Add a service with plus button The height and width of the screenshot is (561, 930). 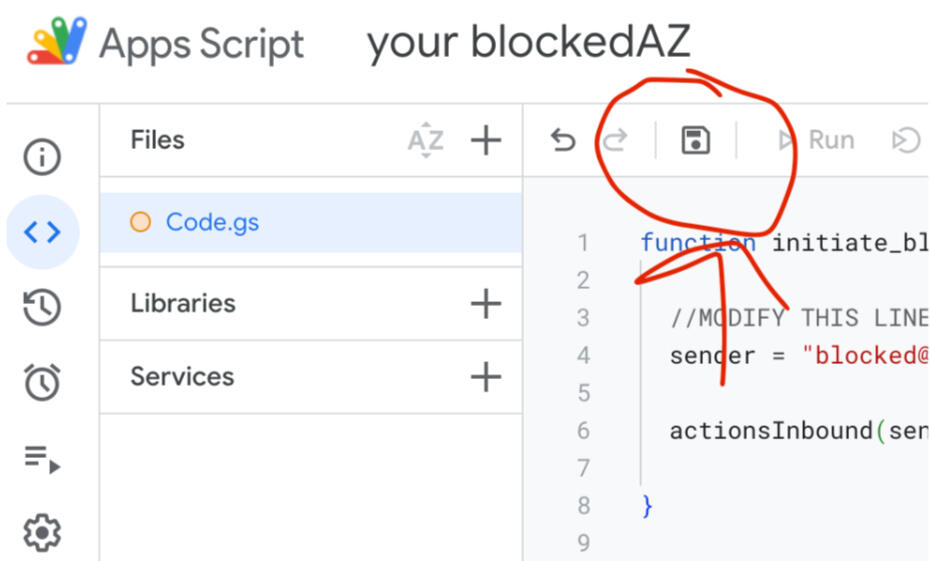point(486,377)
